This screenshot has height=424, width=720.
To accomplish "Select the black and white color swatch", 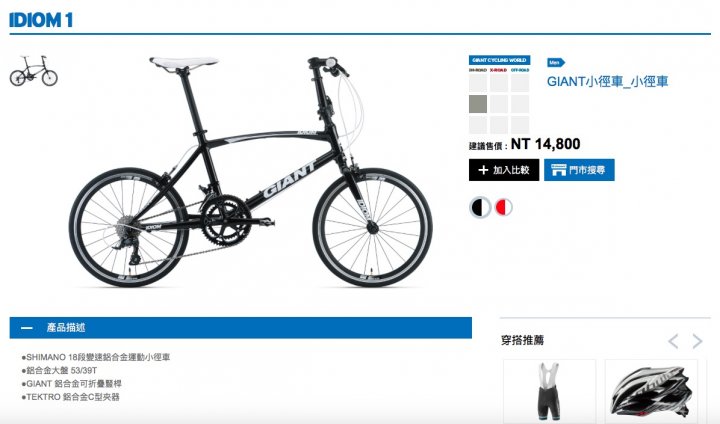I will (x=480, y=207).
